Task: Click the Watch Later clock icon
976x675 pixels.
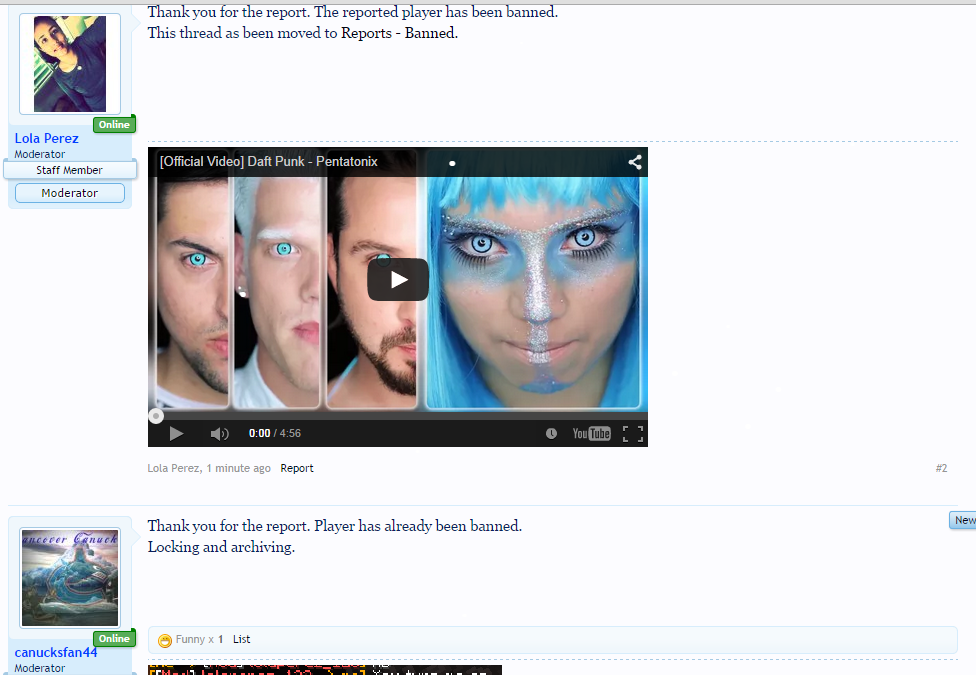Action: pos(551,433)
